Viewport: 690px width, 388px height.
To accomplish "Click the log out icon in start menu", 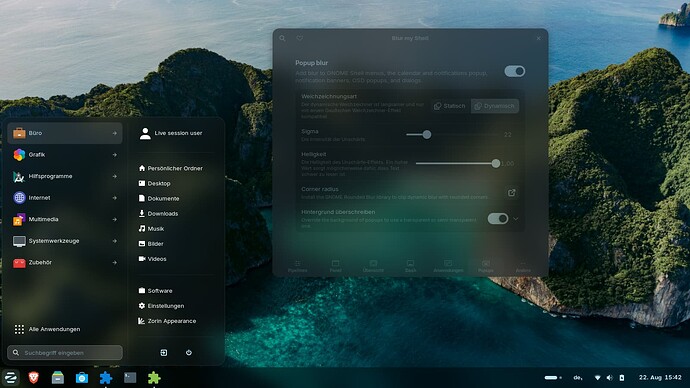I will [x=164, y=352].
